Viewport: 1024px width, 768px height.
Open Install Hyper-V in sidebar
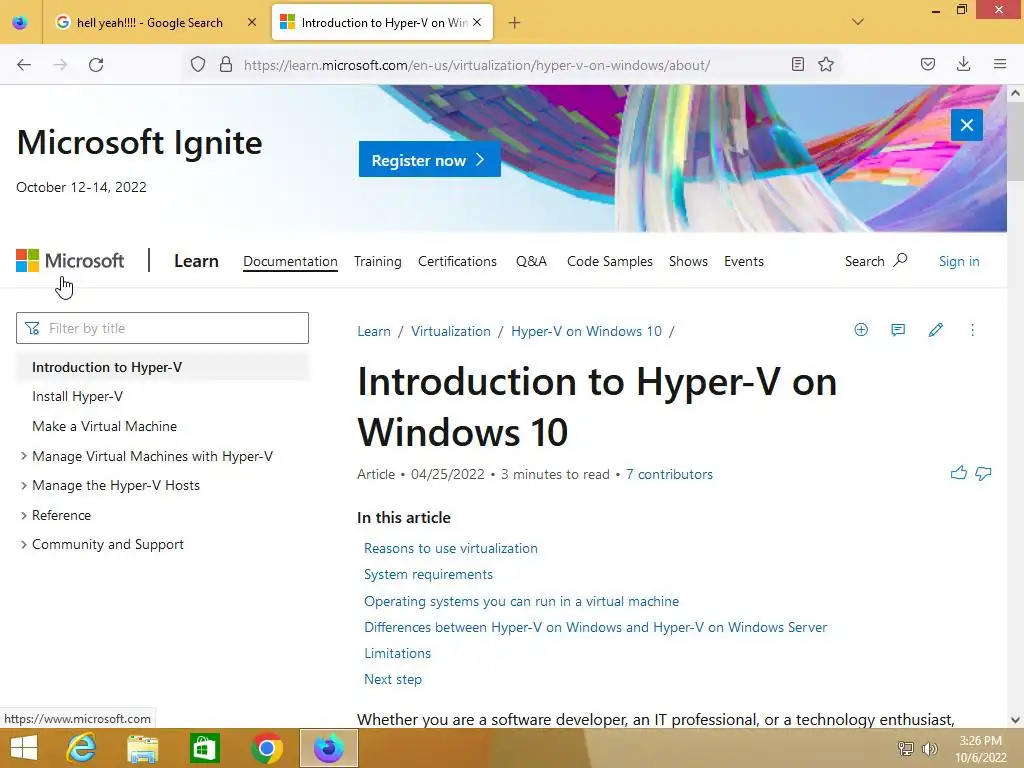click(77, 396)
